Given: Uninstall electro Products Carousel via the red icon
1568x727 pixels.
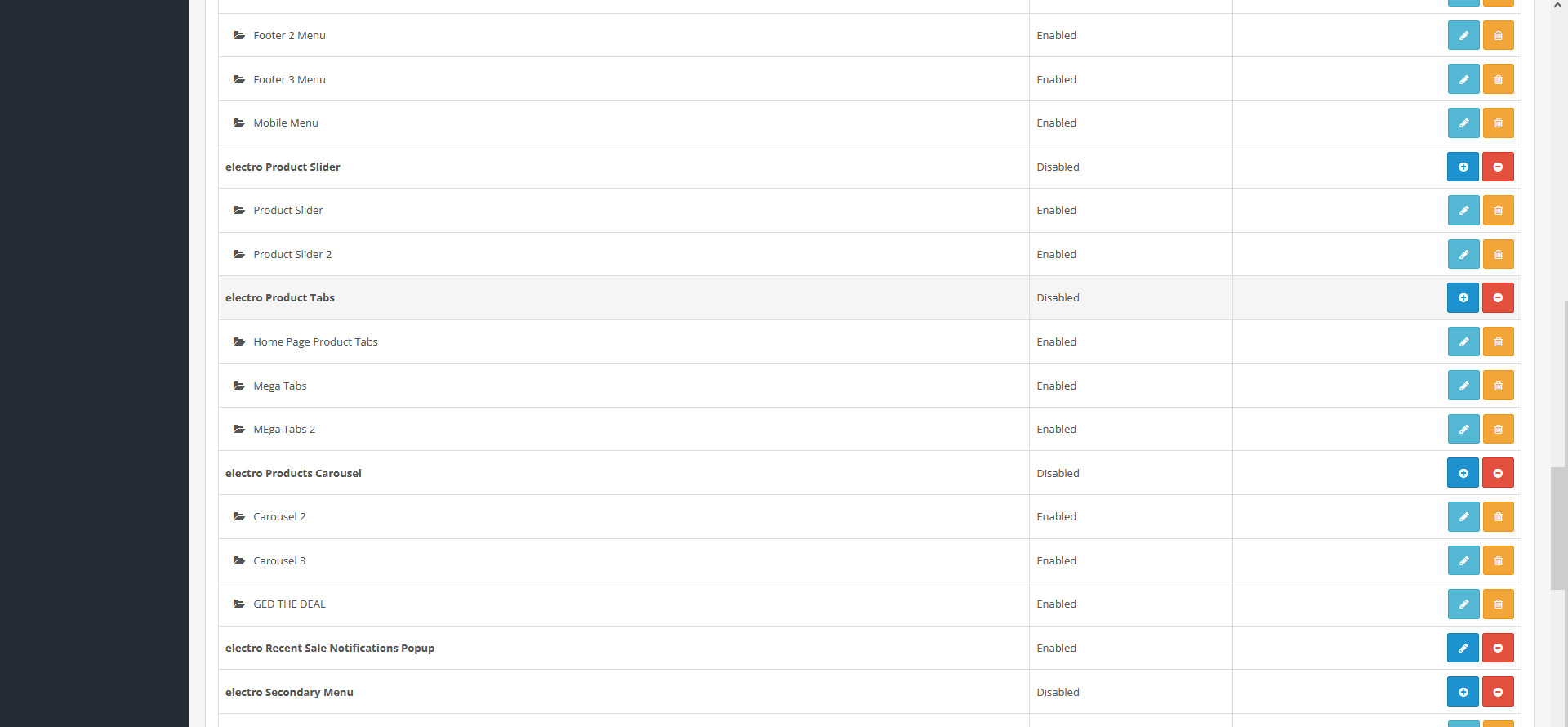Looking at the screenshot, I should (x=1498, y=473).
